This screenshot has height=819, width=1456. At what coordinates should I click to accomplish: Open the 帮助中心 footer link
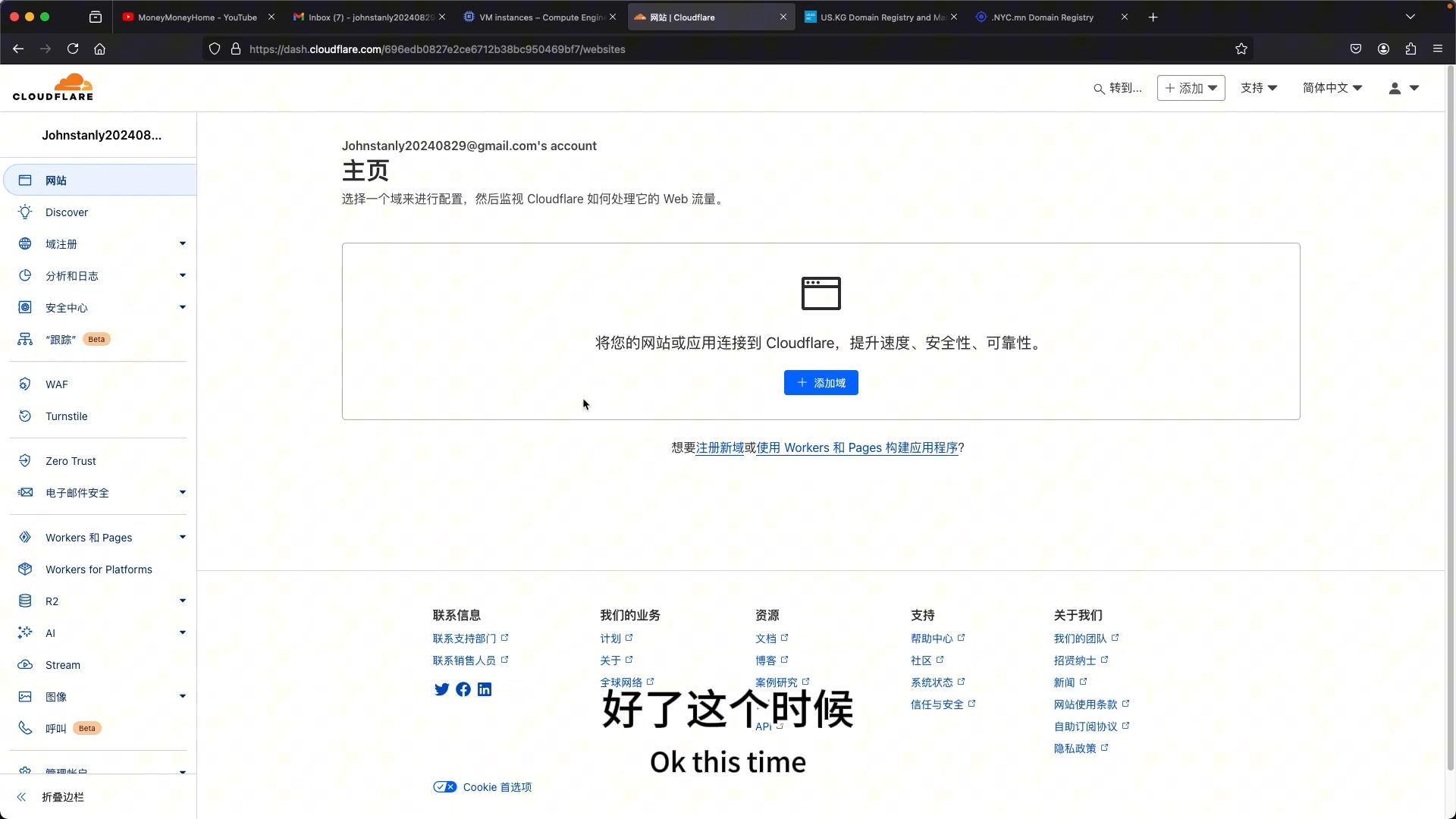(937, 639)
